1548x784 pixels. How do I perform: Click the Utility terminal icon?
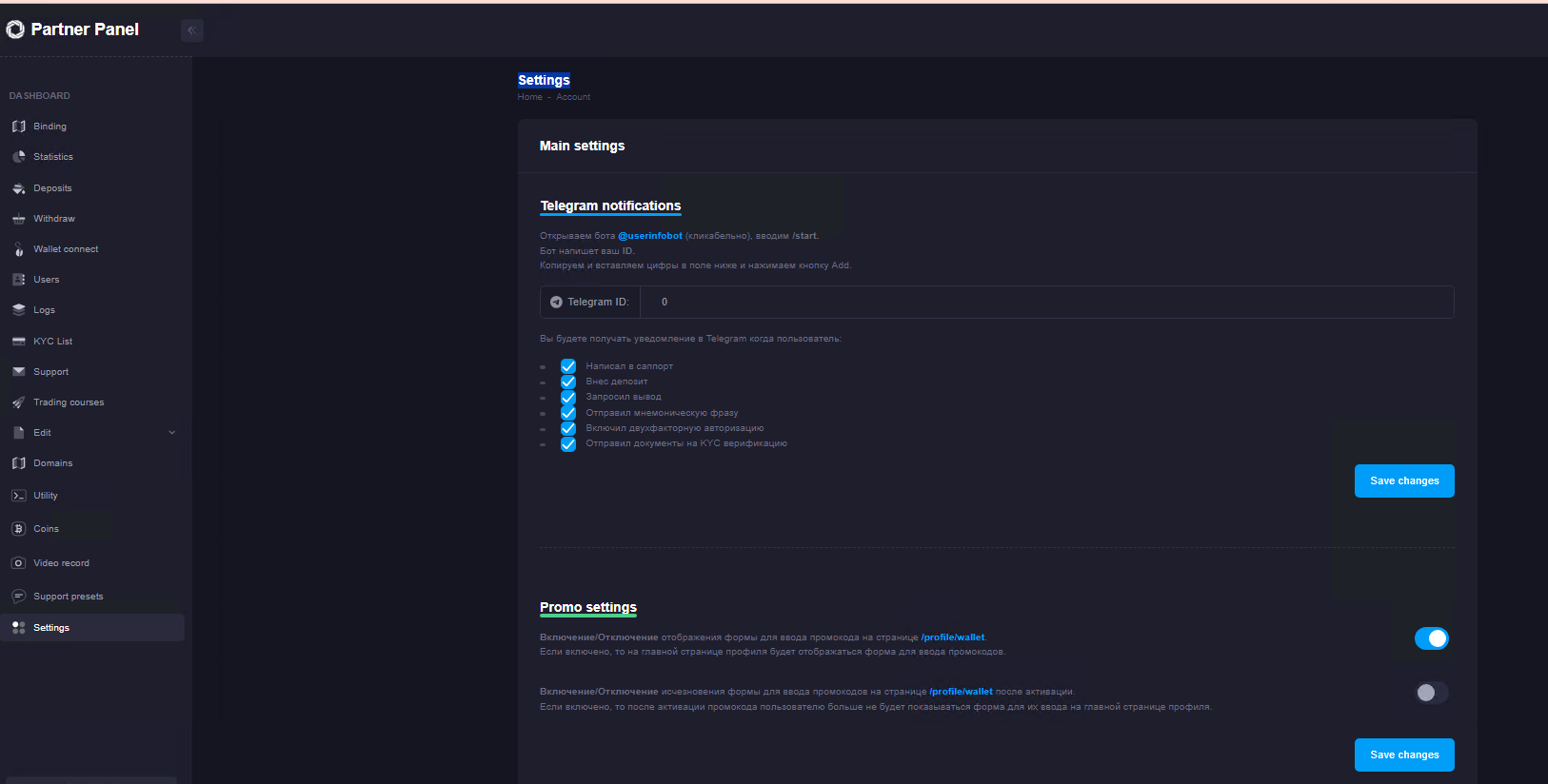pos(18,496)
